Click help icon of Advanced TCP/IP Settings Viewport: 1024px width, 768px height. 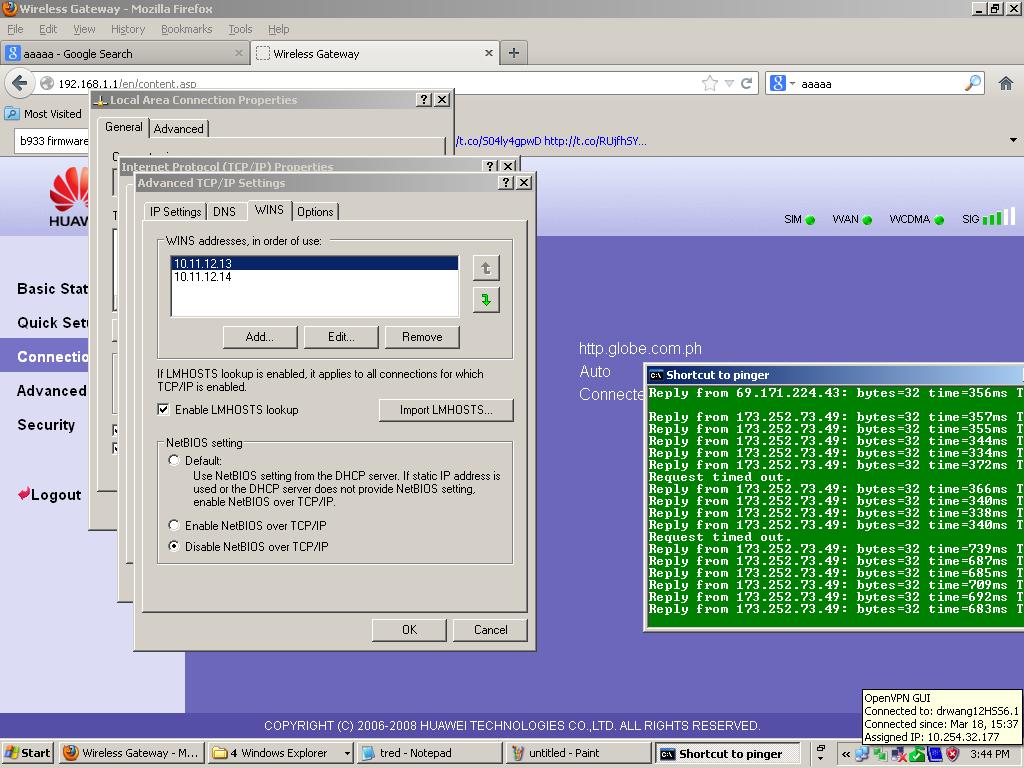pyautogui.click(x=505, y=183)
